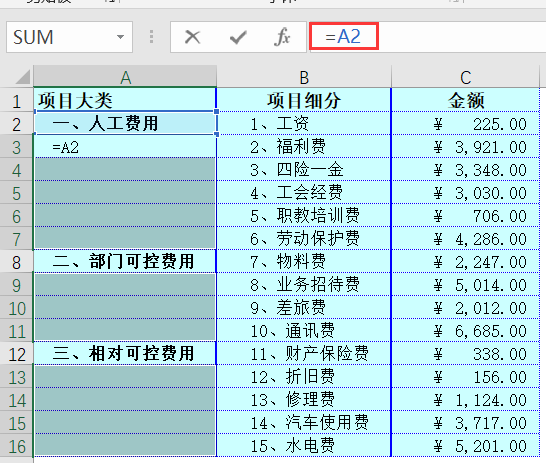
Task: Cancel the formula entry with the X icon
Action: tap(192, 37)
